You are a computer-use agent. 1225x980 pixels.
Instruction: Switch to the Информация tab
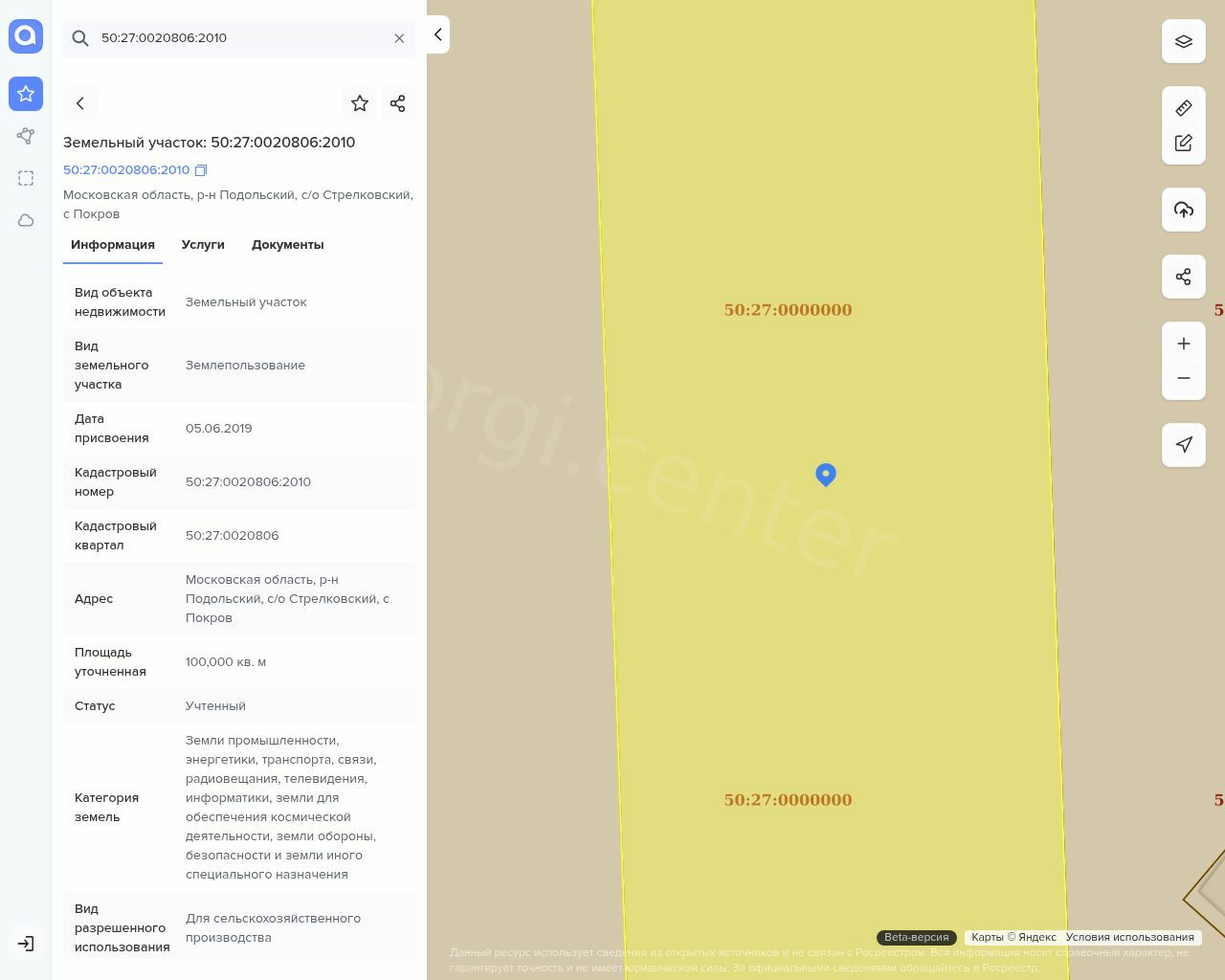(x=113, y=245)
